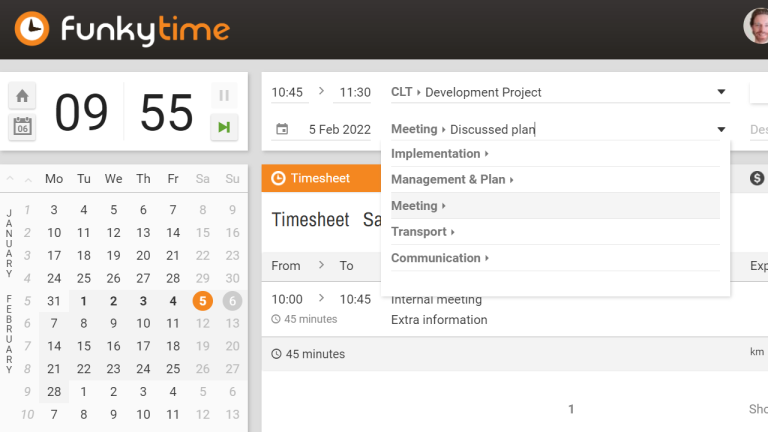
Task: Switch to the Timesheet tab
Action: (x=320, y=178)
